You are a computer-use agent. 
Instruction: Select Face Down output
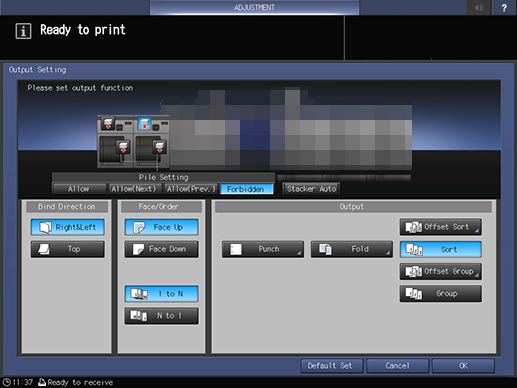tap(162, 249)
